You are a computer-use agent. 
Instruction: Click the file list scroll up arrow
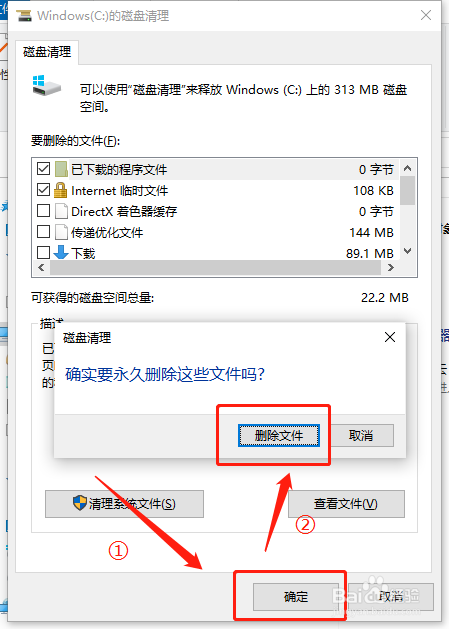pyautogui.click(x=408, y=168)
